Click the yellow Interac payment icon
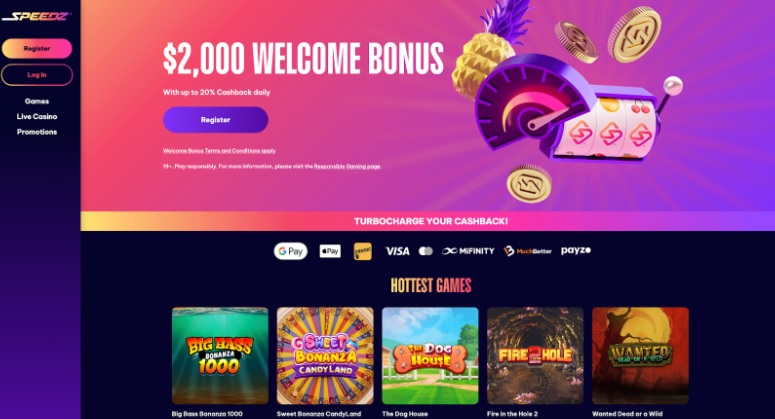The image size is (775, 419). 363,251
